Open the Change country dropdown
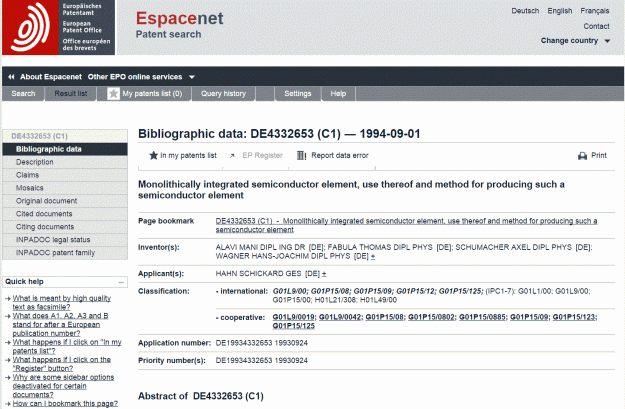The image size is (625, 409). click(x=607, y=41)
